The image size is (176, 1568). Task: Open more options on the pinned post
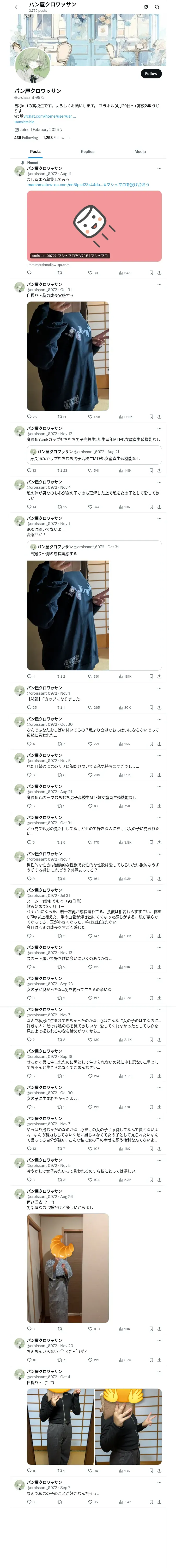point(159,169)
